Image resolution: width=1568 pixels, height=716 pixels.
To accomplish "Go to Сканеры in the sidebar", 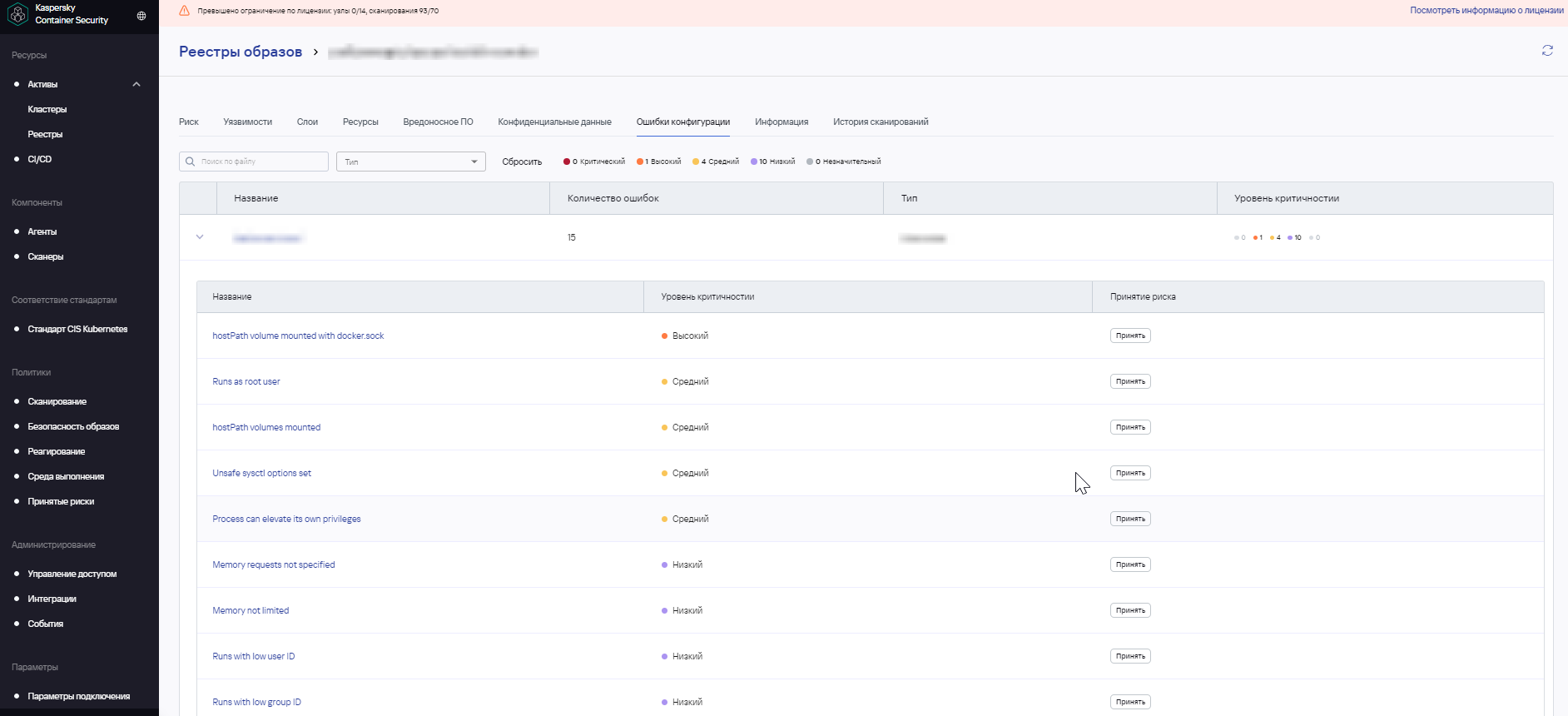I will point(46,256).
